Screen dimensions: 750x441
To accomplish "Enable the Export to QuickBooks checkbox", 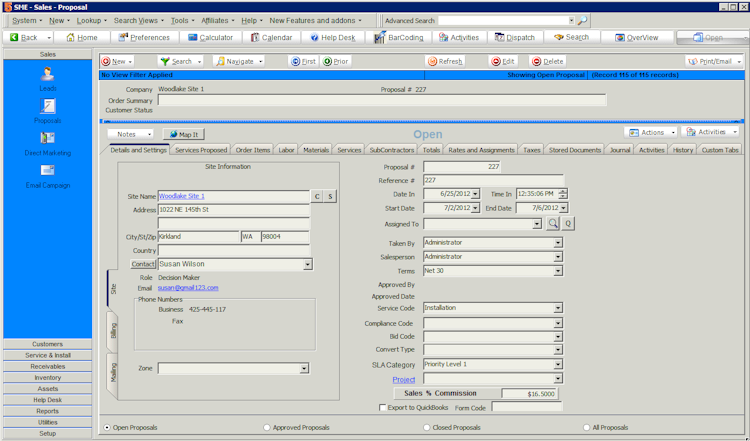I will (384, 407).
